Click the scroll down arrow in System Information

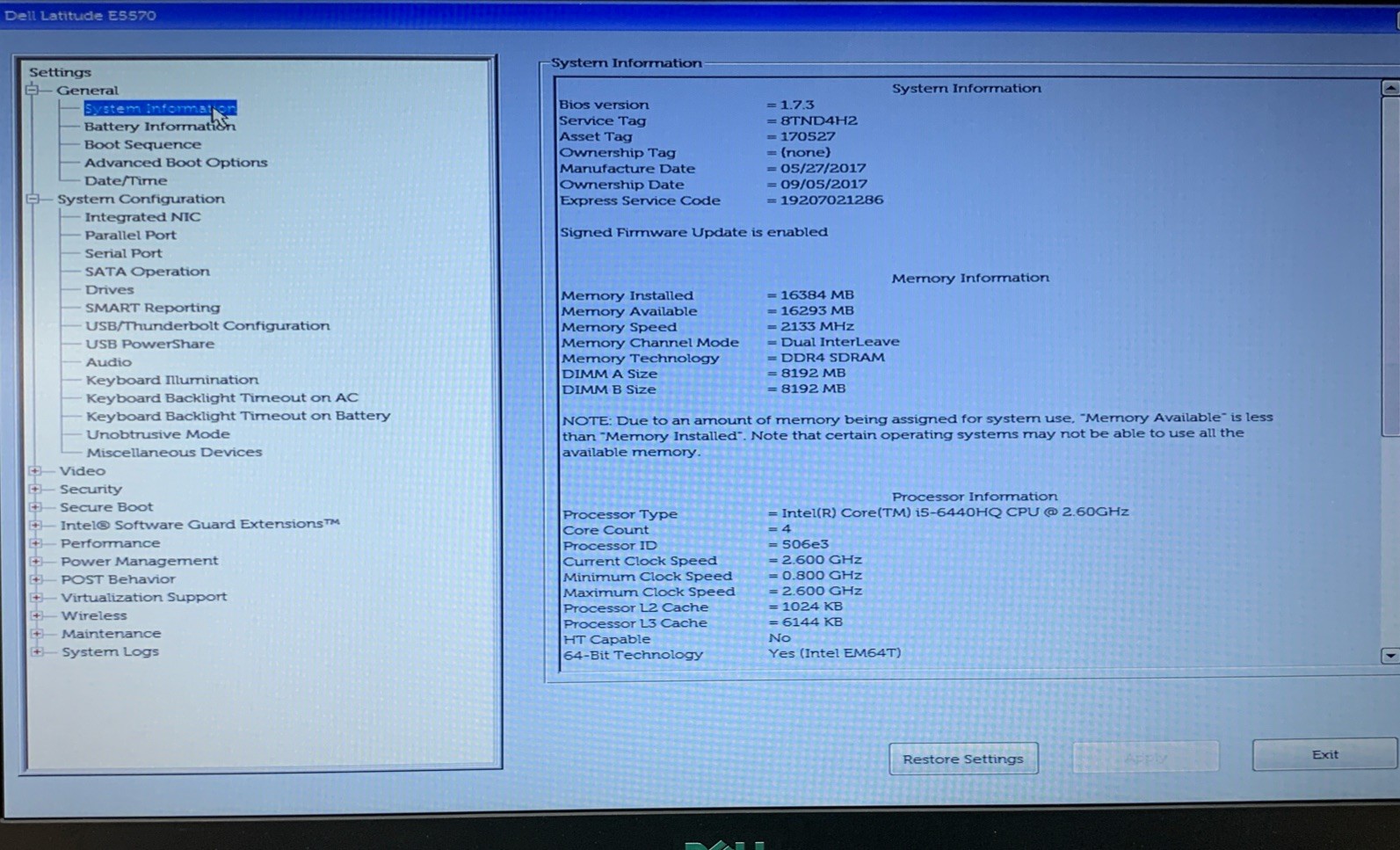1389,656
